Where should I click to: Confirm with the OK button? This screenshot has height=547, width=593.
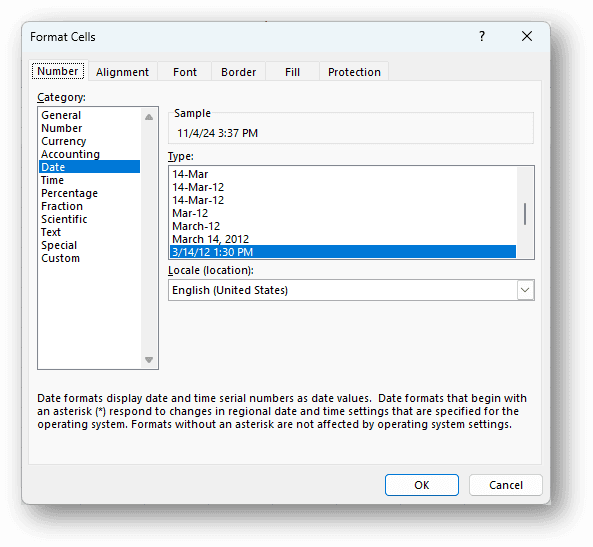pyautogui.click(x=422, y=485)
